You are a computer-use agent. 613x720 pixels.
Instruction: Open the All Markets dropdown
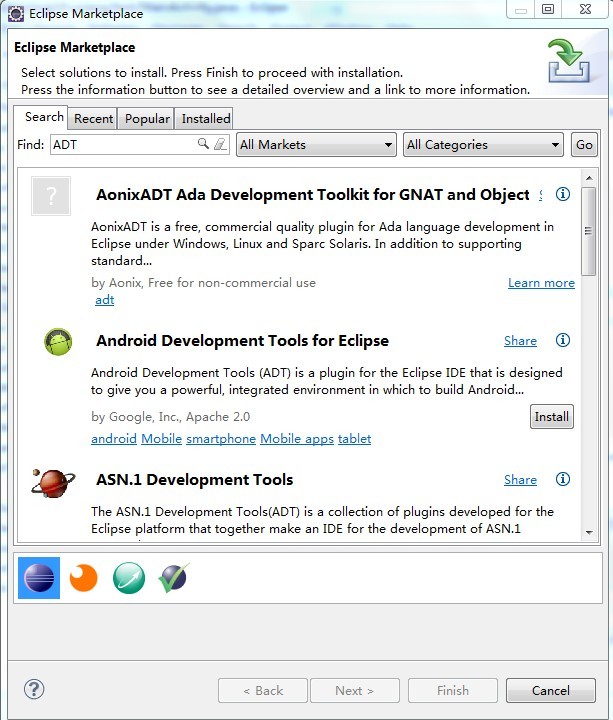tap(316, 145)
